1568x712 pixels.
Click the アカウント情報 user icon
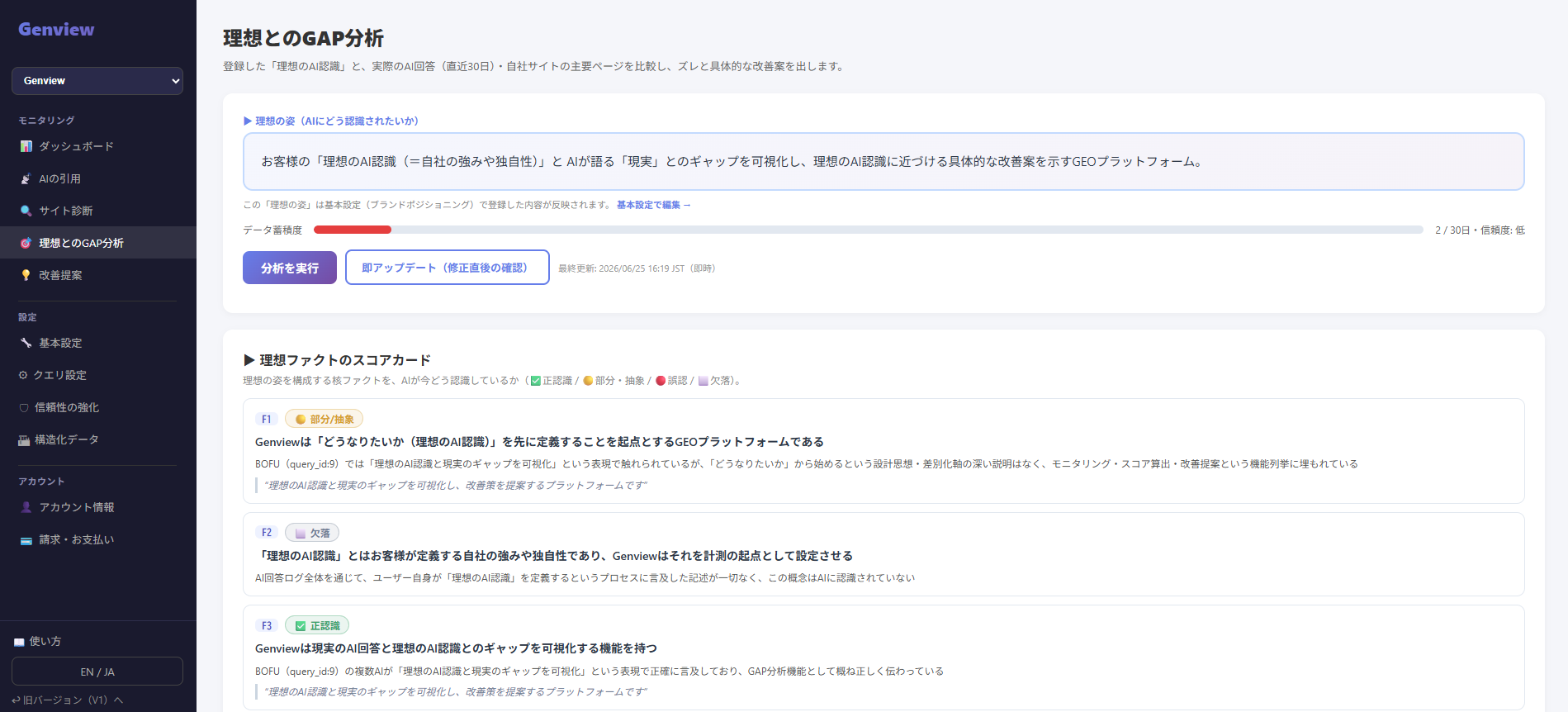26,507
